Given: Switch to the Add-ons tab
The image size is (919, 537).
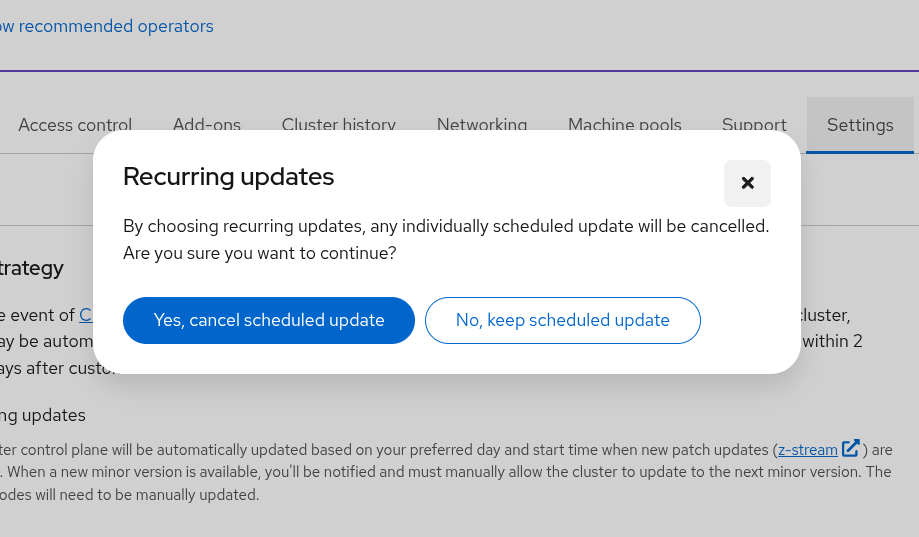Looking at the screenshot, I should point(207,125).
